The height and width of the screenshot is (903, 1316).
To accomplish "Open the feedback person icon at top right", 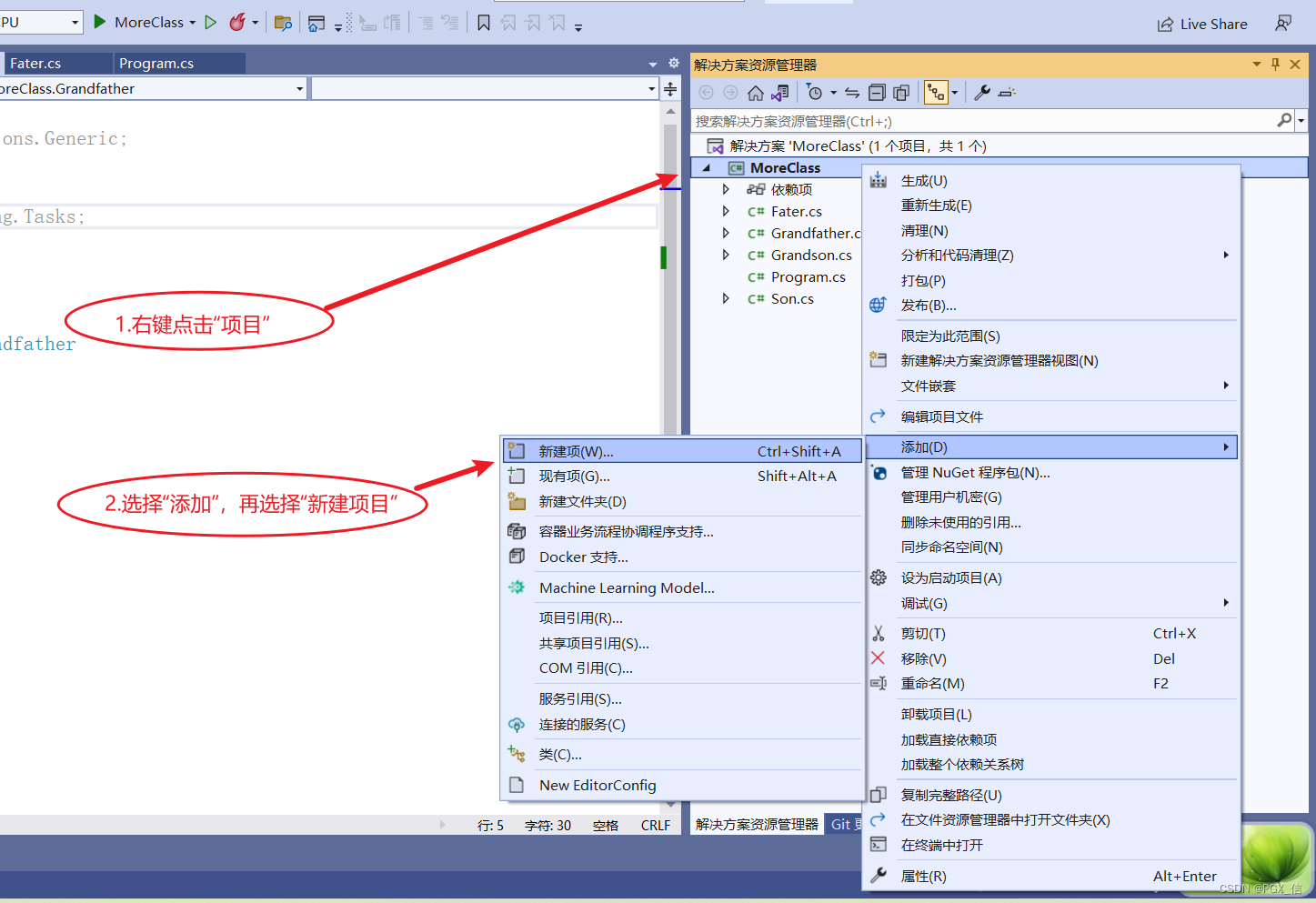I will point(1283,23).
